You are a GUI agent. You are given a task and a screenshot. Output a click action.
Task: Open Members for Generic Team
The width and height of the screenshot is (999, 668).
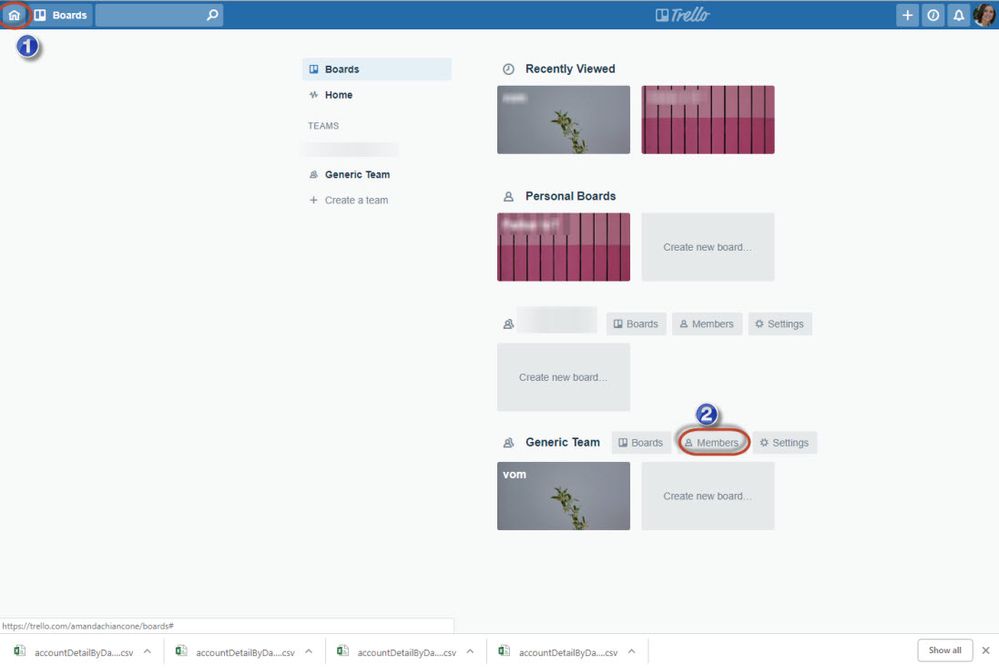712,442
